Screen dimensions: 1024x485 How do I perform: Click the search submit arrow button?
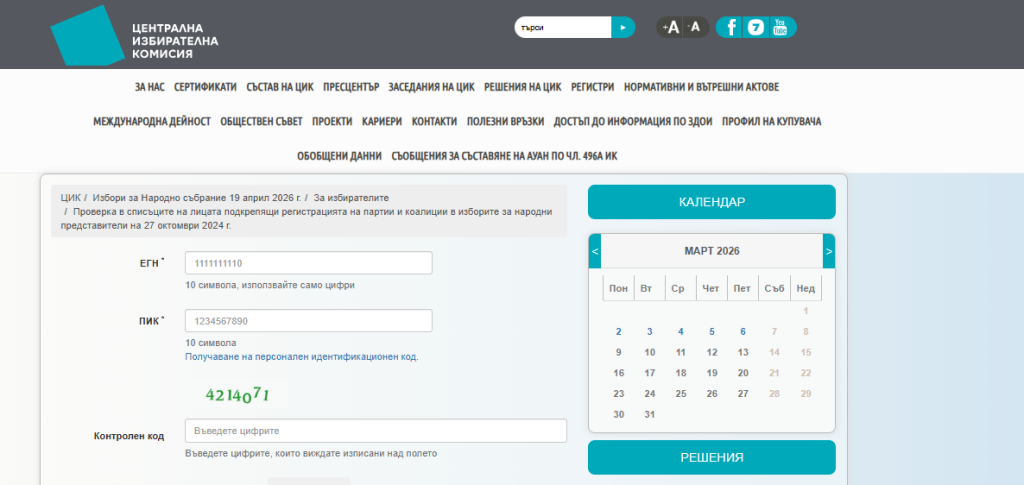click(x=622, y=28)
